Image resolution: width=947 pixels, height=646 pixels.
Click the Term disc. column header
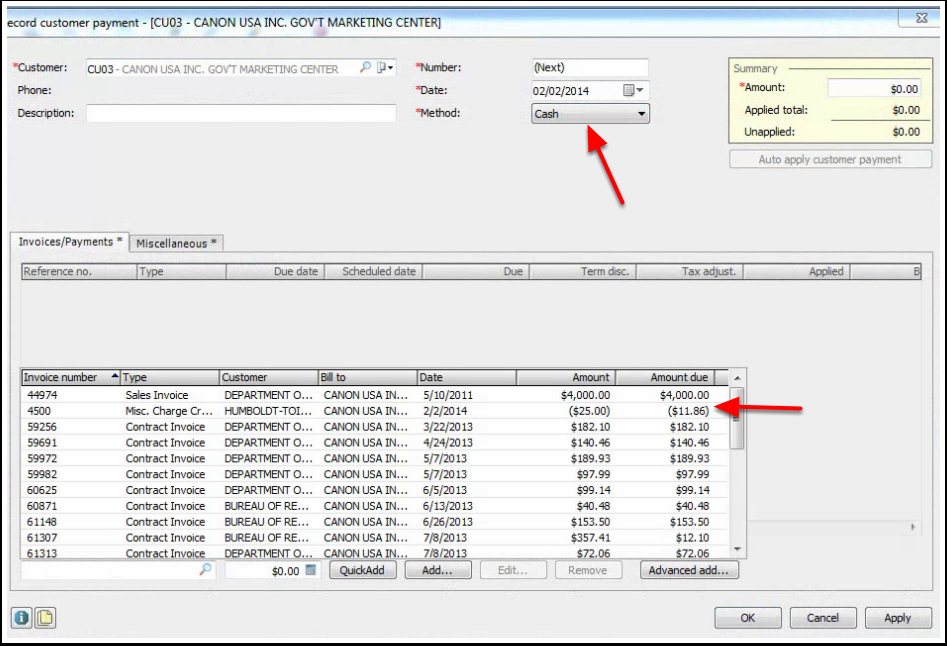point(583,272)
